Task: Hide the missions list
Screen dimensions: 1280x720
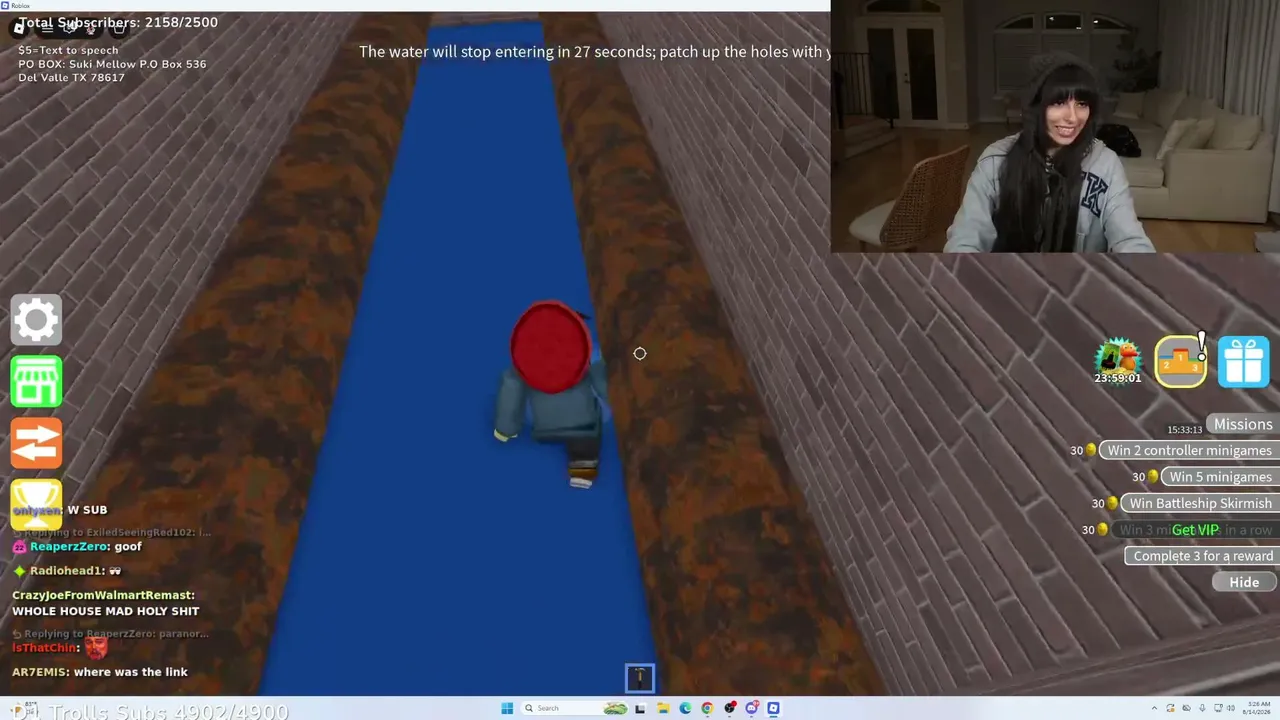Action: click(1244, 582)
